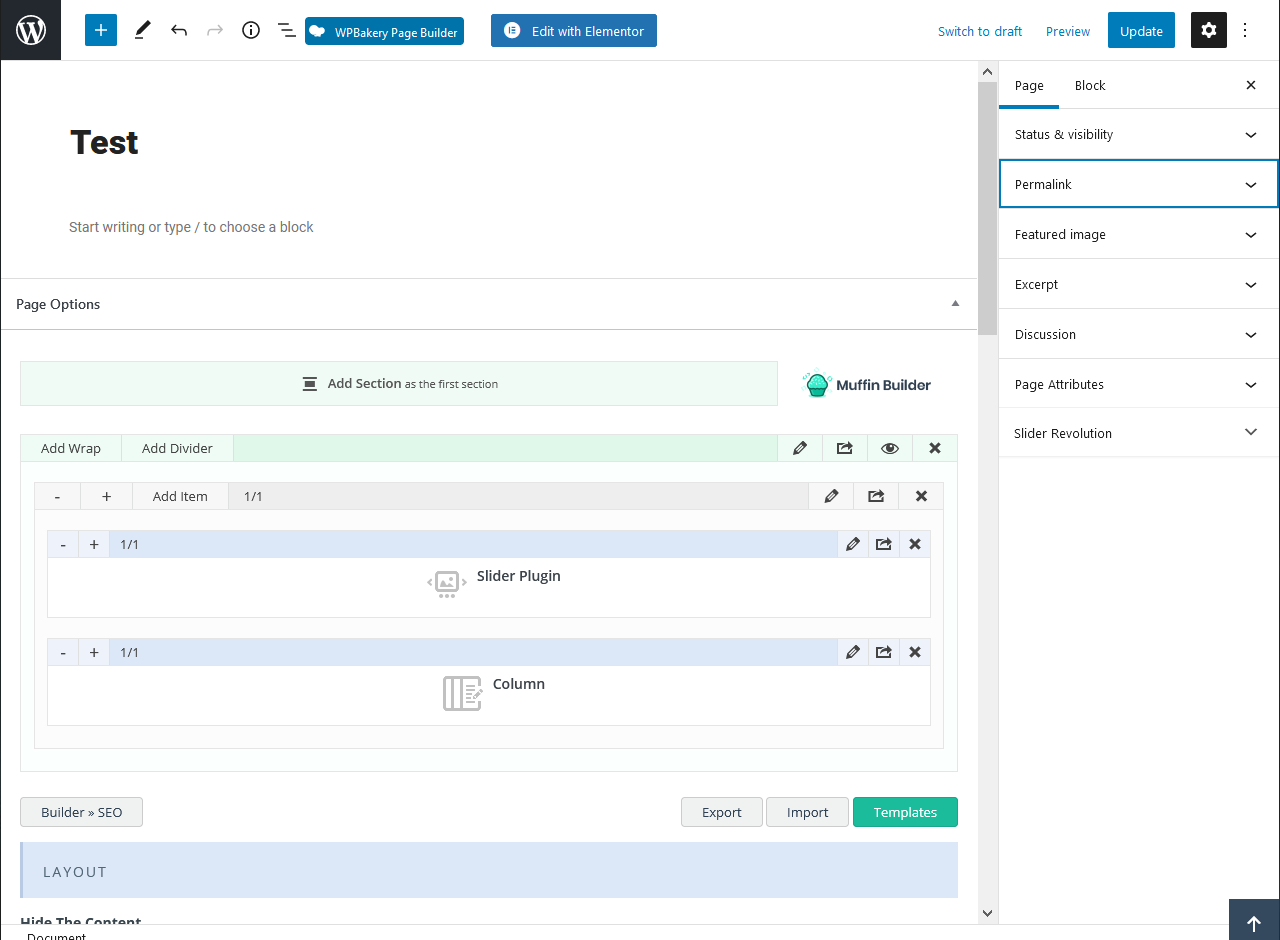This screenshot has width=1280, height=940.
Task: Switch to the Page tab
Action: 1029,85
